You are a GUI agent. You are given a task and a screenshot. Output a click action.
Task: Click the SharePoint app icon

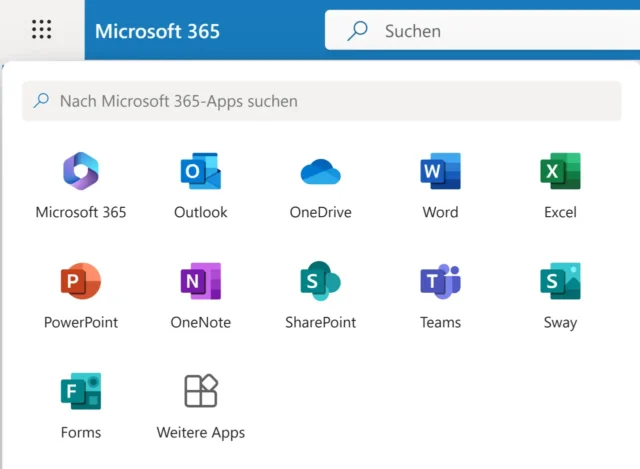point(320,282)
